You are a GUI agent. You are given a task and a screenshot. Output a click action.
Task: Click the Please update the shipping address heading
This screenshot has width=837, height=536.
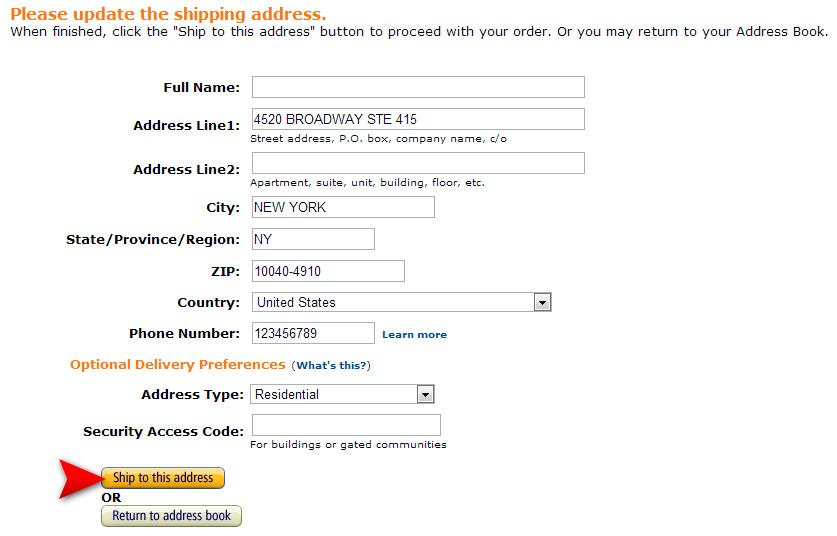click(168, 14)
